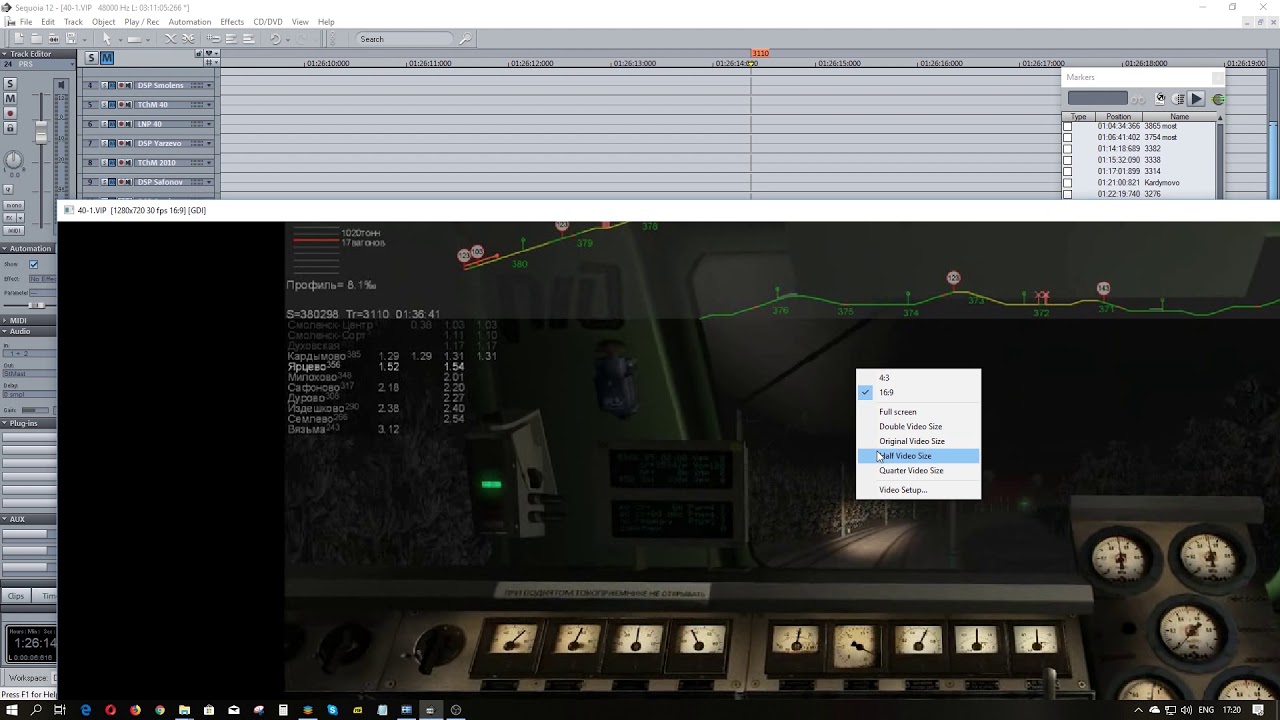The image size is (1280, 720).
Task: Switch to the Clips tab
Action: 16,596
